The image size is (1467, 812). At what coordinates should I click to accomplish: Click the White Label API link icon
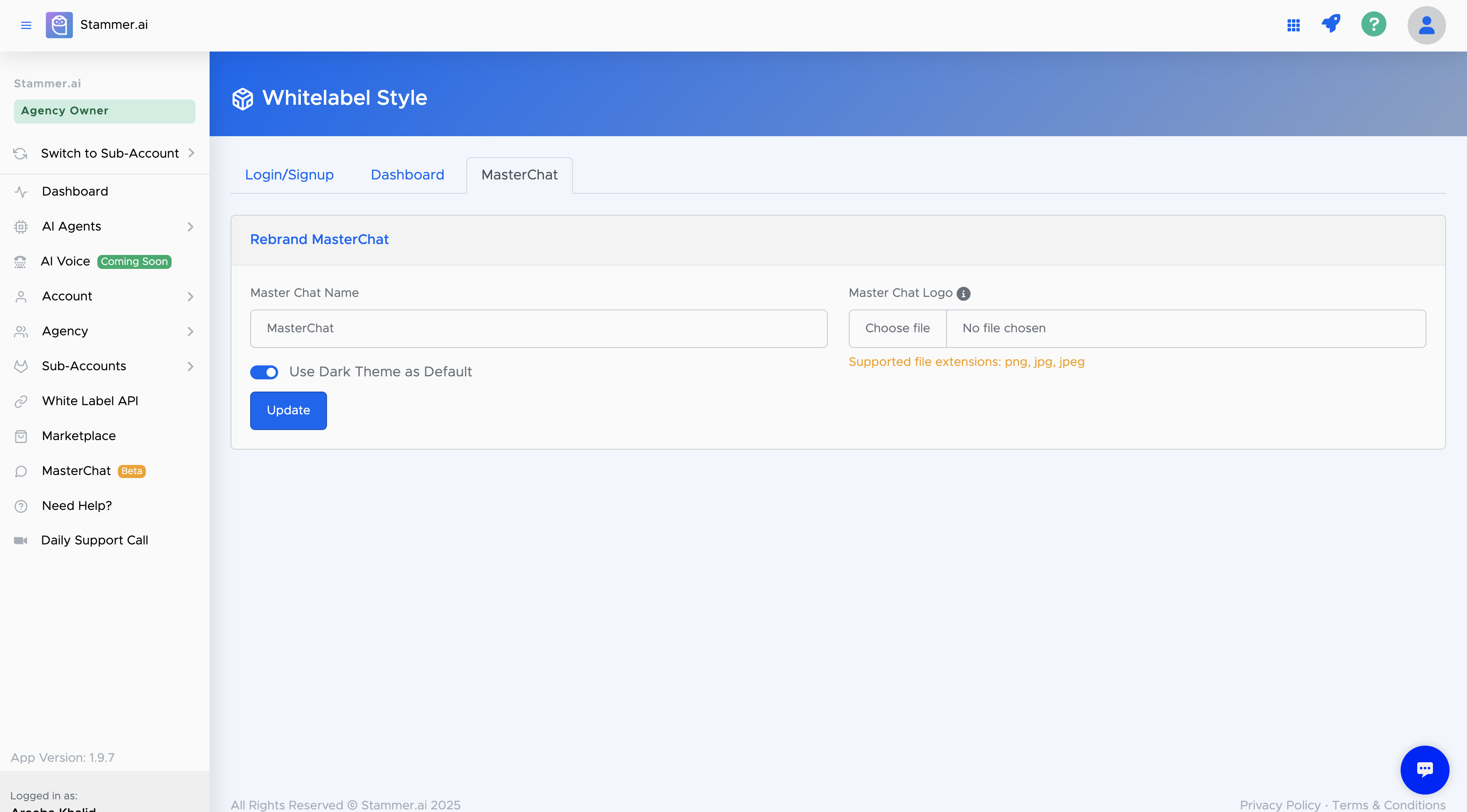coord(21,402)
